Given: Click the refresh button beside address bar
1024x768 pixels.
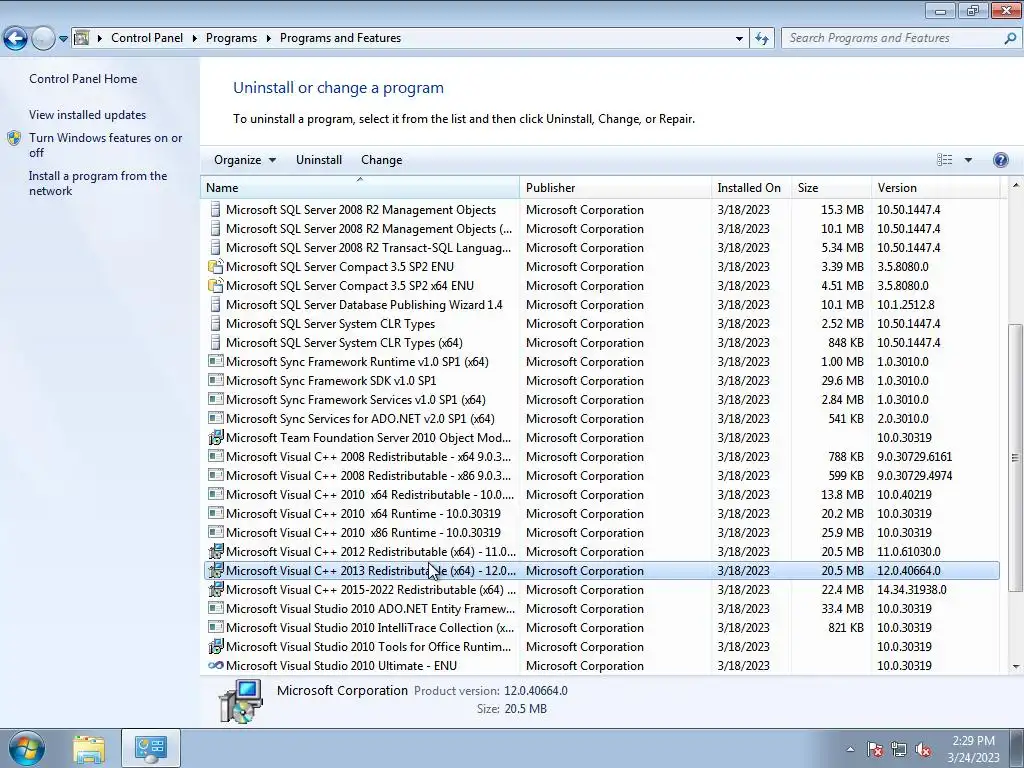Looking at the screenshot, I should 762,39.
